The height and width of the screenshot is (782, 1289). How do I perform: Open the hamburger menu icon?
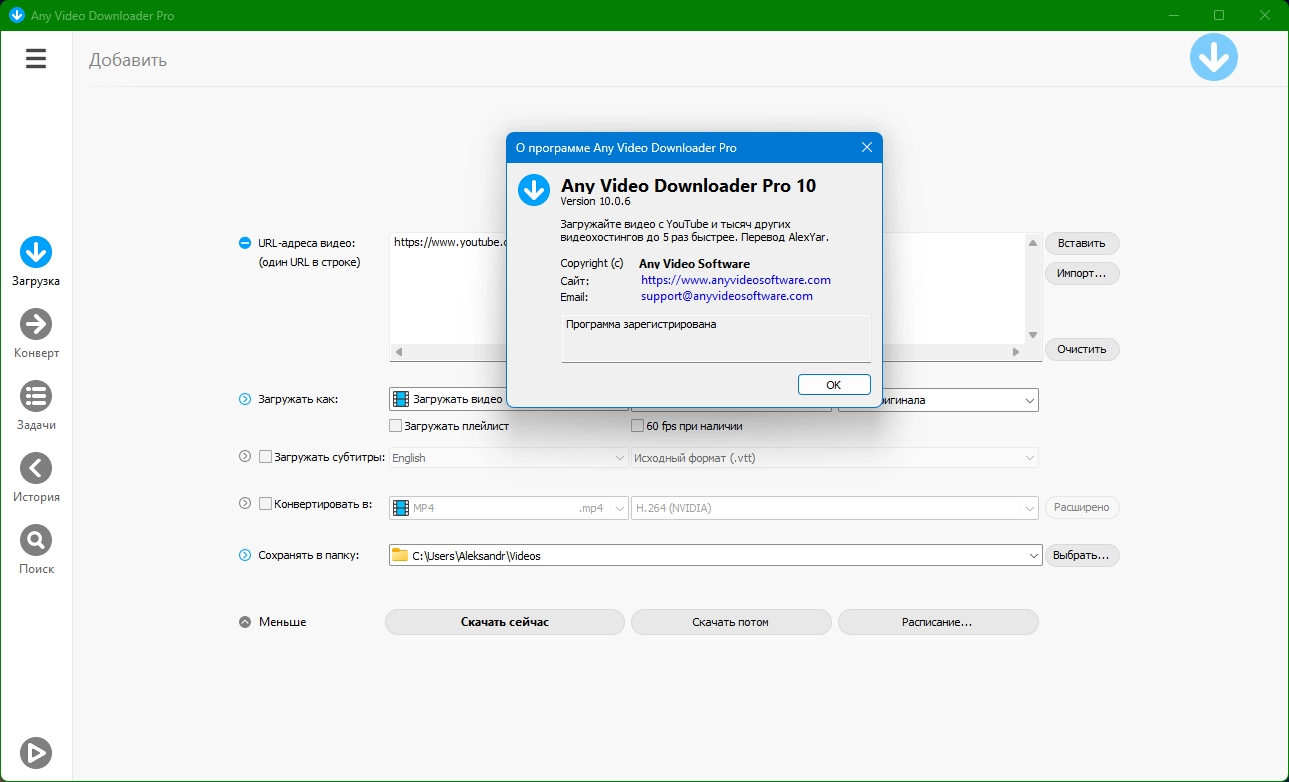[x=36, y=59]
